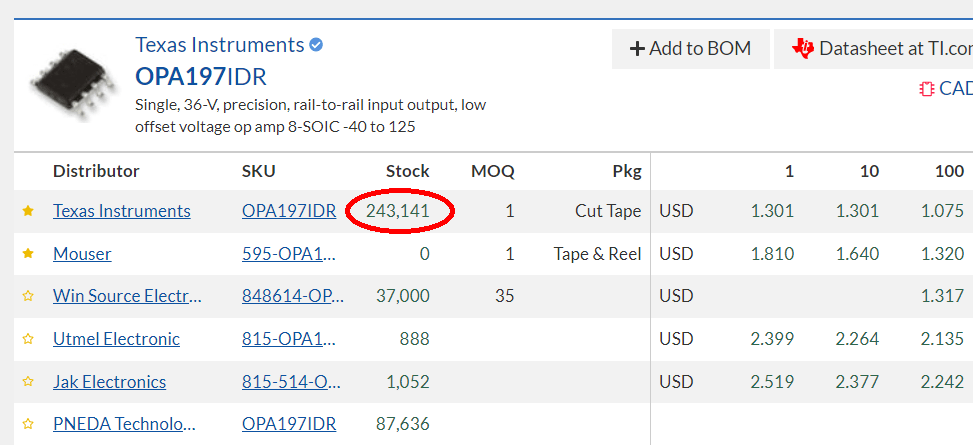The image size is (973, 445).
Task: Open the Texas Instruments manufacturer heading link
Action: (x=220, y=45)
